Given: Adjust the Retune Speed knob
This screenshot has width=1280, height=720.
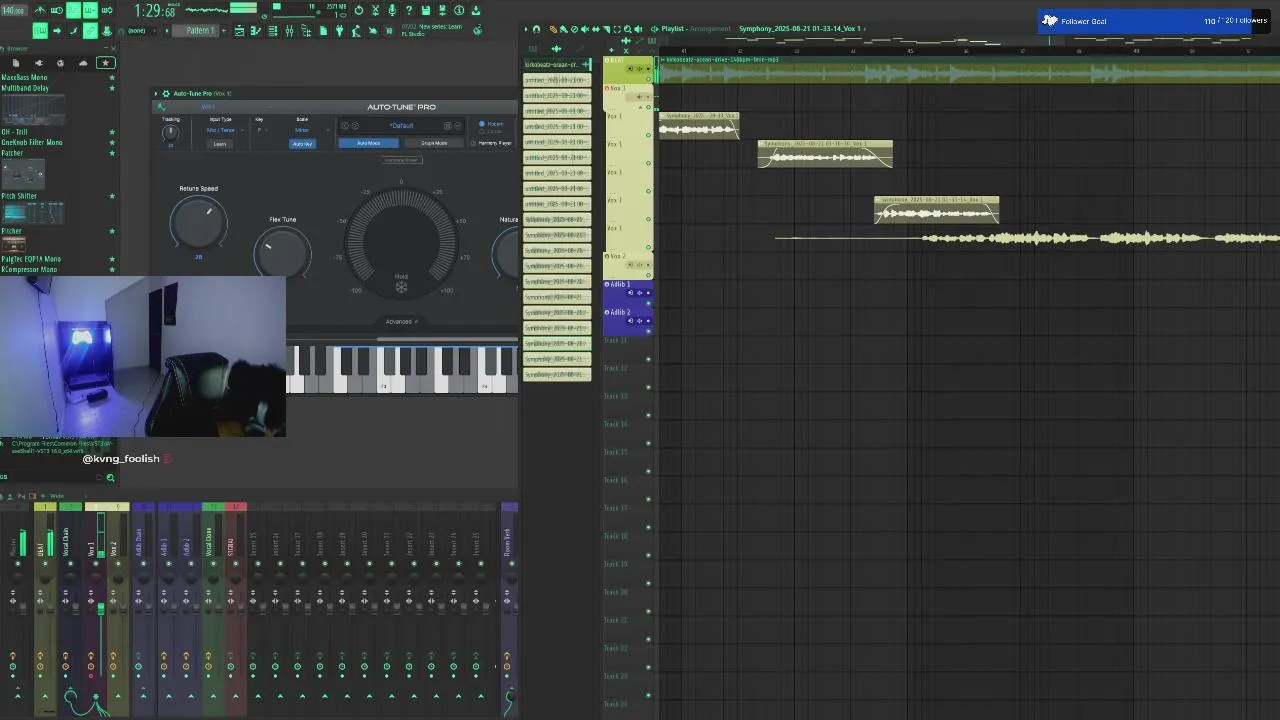Looking at the screenshot, I should (x=198, y=223).
